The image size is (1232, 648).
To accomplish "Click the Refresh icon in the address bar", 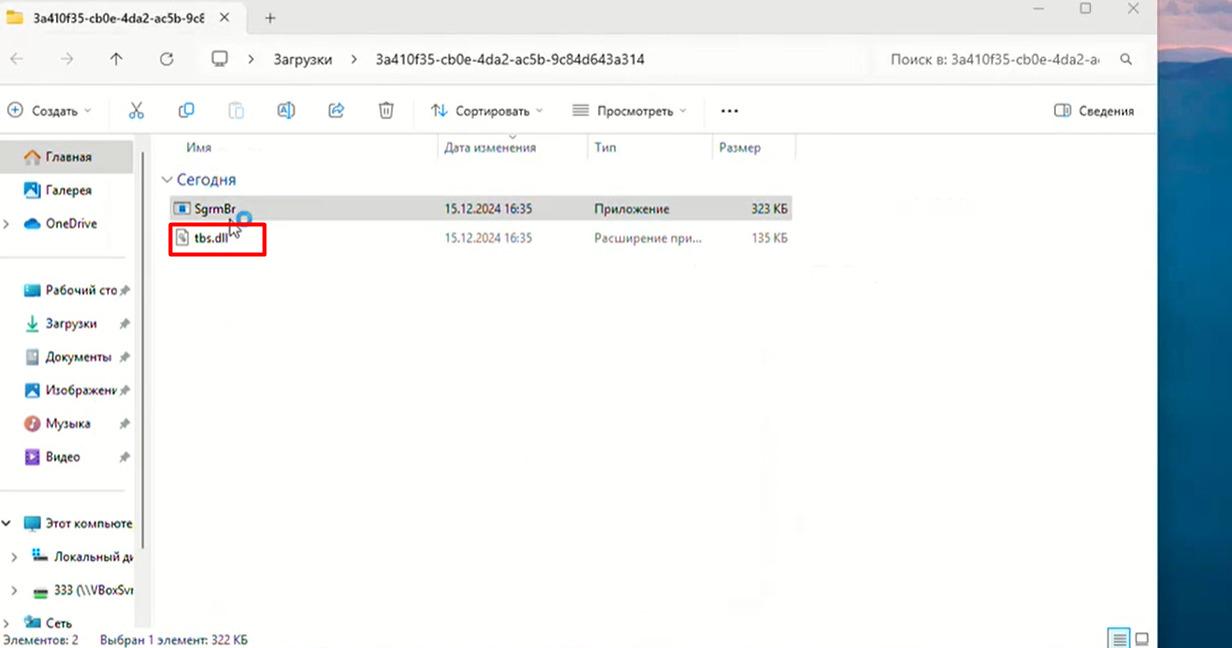I will click(166, 59).
